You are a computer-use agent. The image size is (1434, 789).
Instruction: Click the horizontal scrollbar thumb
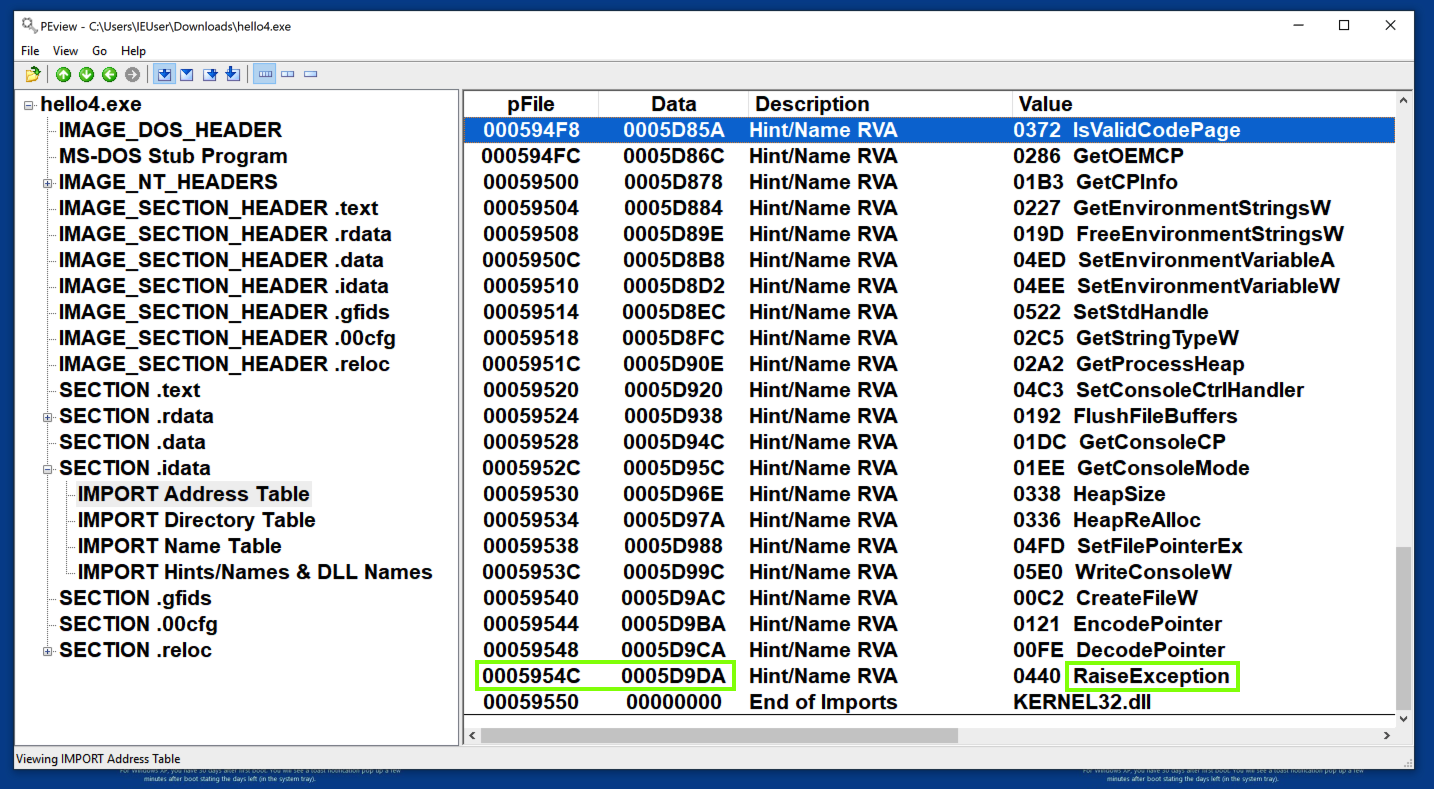tap(718, 735)
